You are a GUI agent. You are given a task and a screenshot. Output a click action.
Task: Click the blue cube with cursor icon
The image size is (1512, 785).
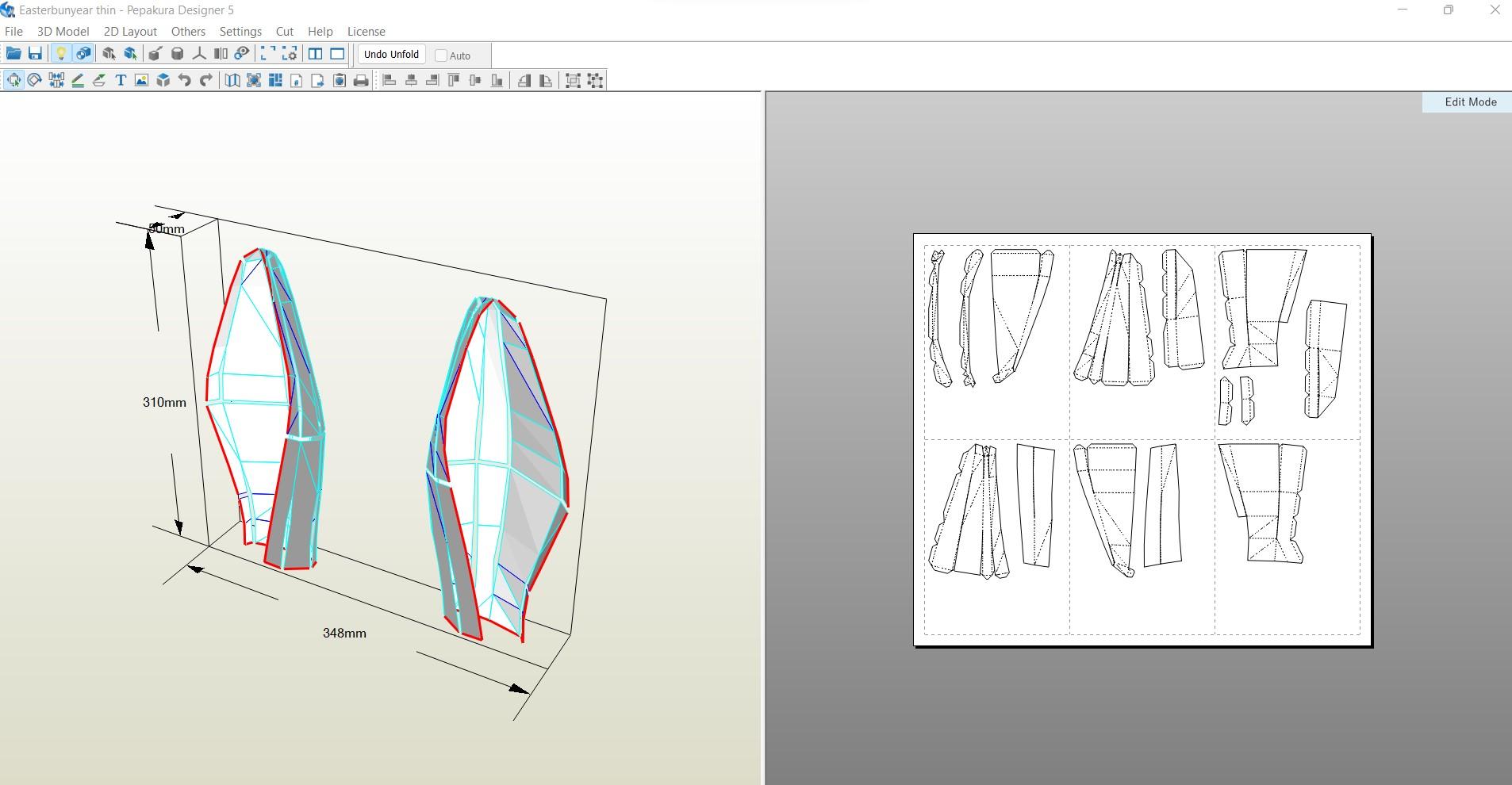(131, 54)
